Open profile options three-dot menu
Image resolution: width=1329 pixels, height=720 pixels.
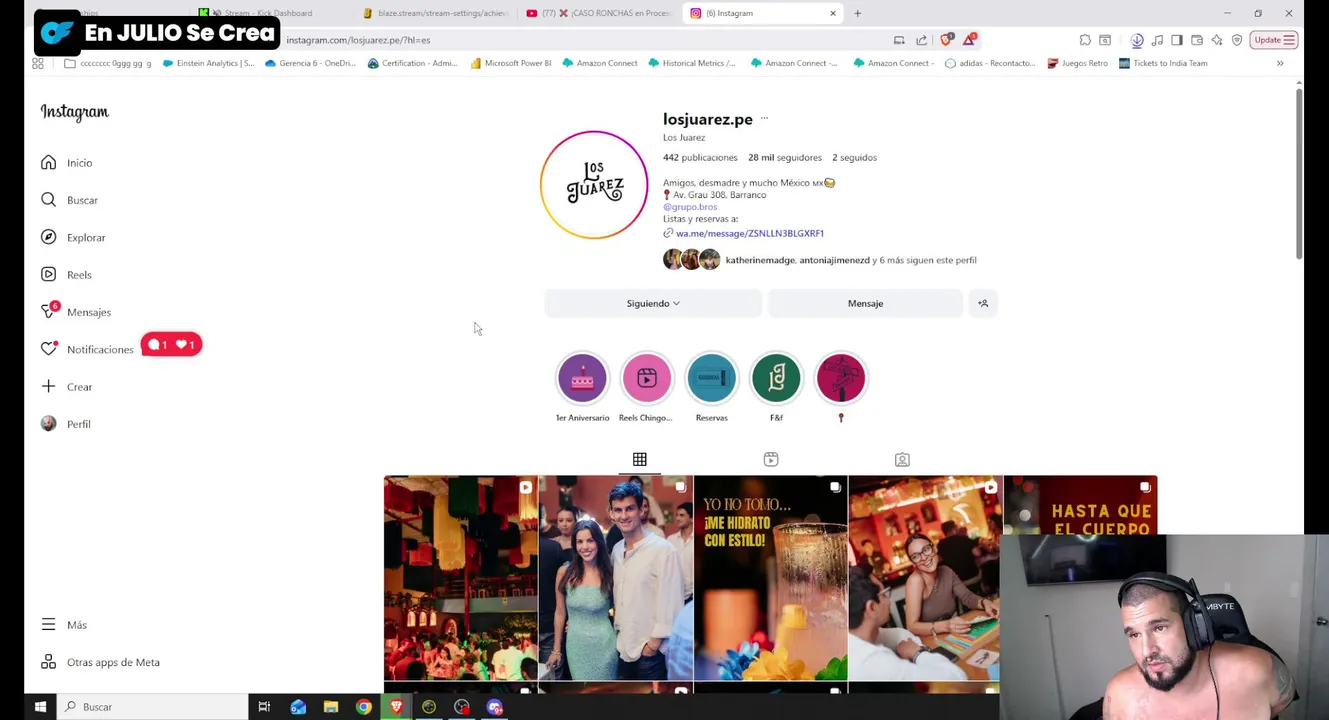click(x=764, y=119)
